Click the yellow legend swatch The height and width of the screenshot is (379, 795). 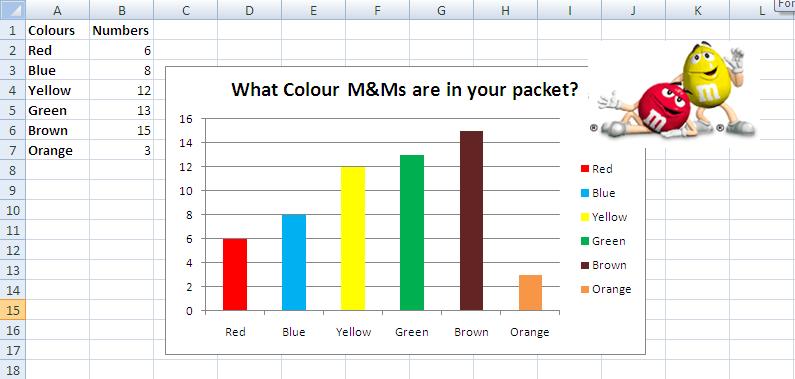(585, 217)
